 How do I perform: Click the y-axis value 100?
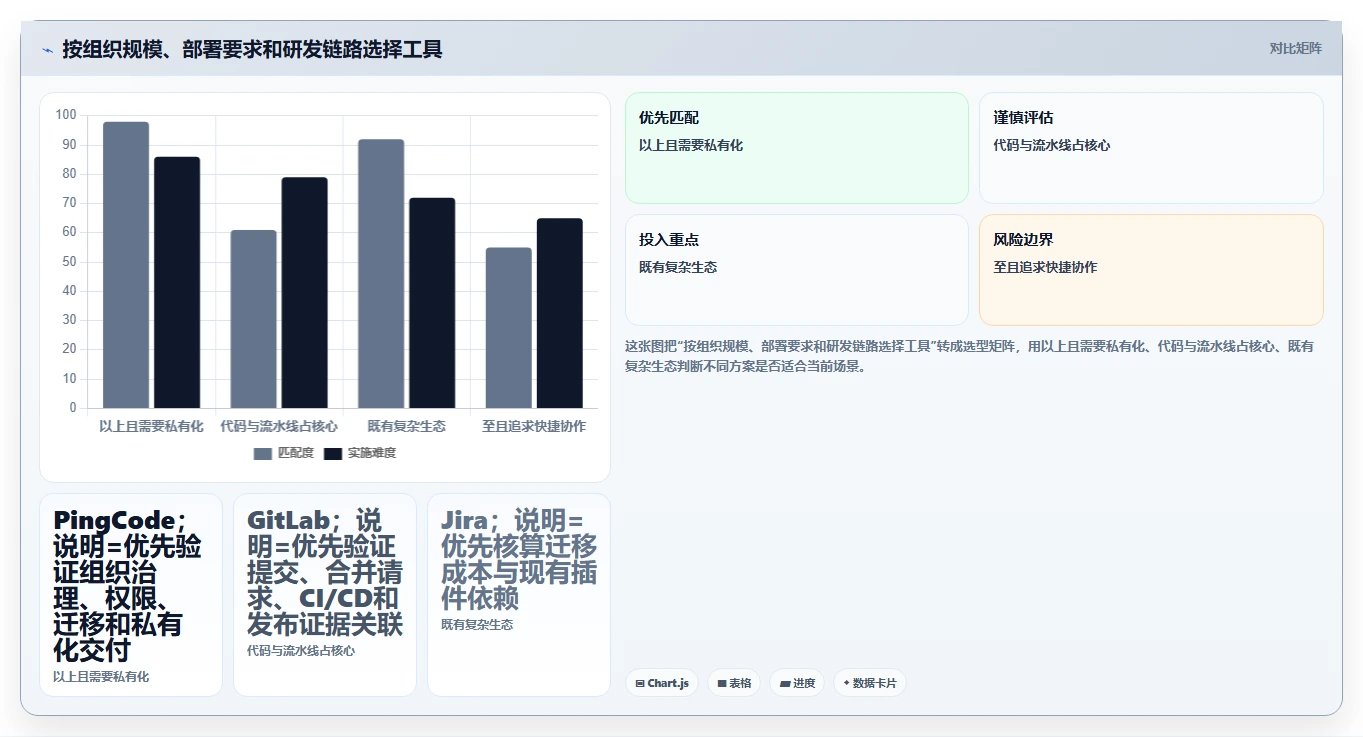(66, 115)
